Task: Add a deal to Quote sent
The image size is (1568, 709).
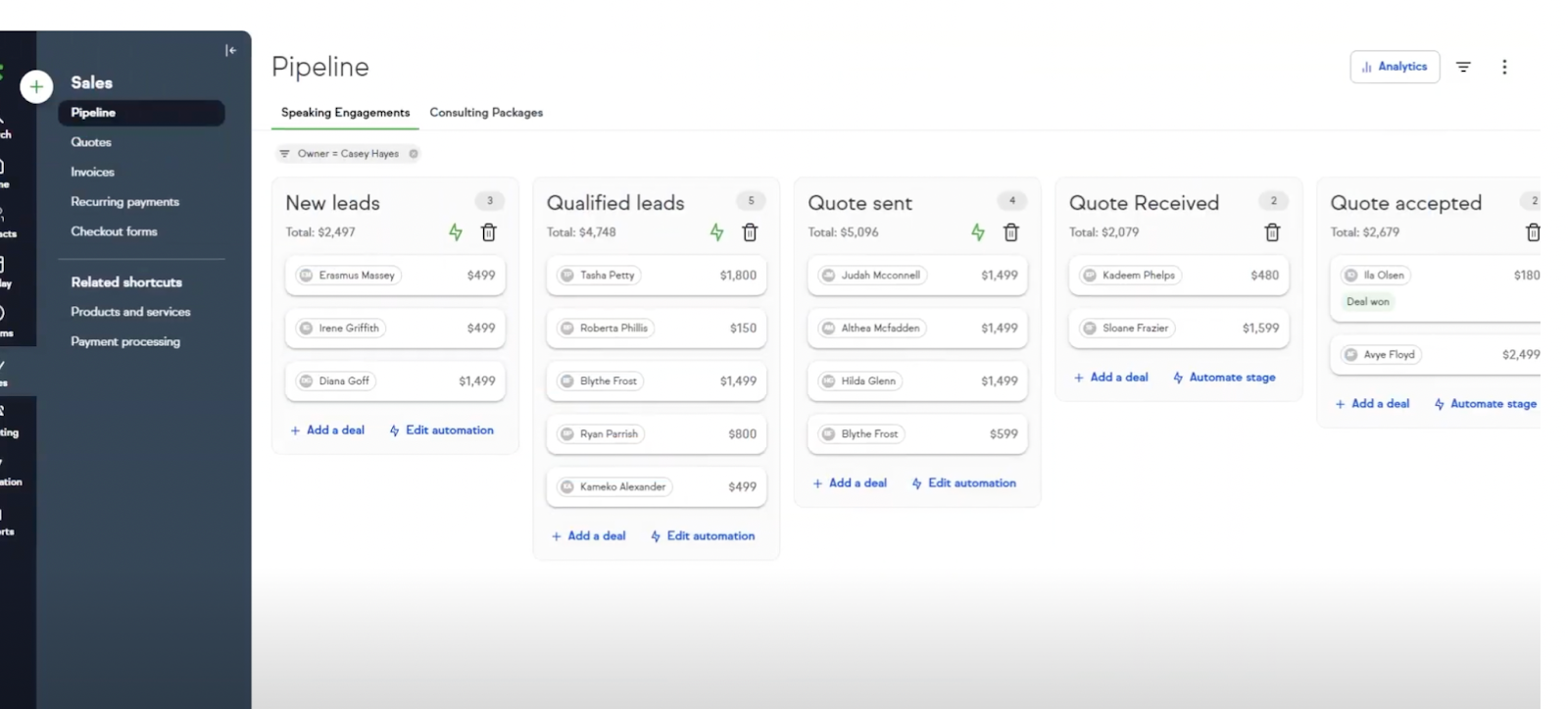Action: [x=850, y=483]
